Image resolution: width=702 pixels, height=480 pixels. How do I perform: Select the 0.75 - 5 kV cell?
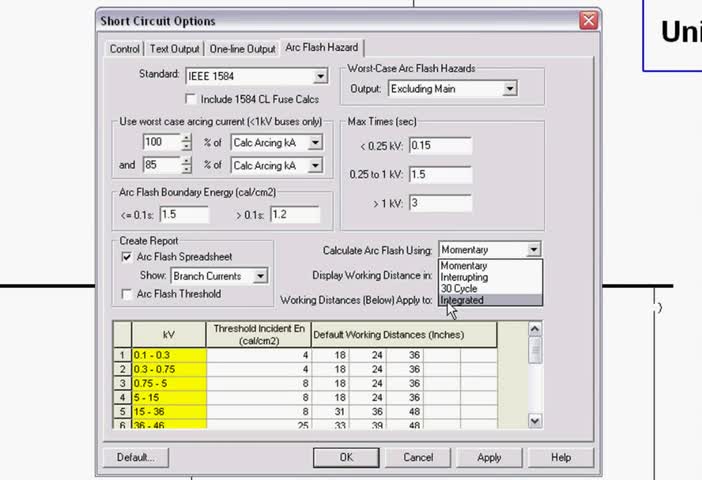pyautogui.click(x=169, y=383)
